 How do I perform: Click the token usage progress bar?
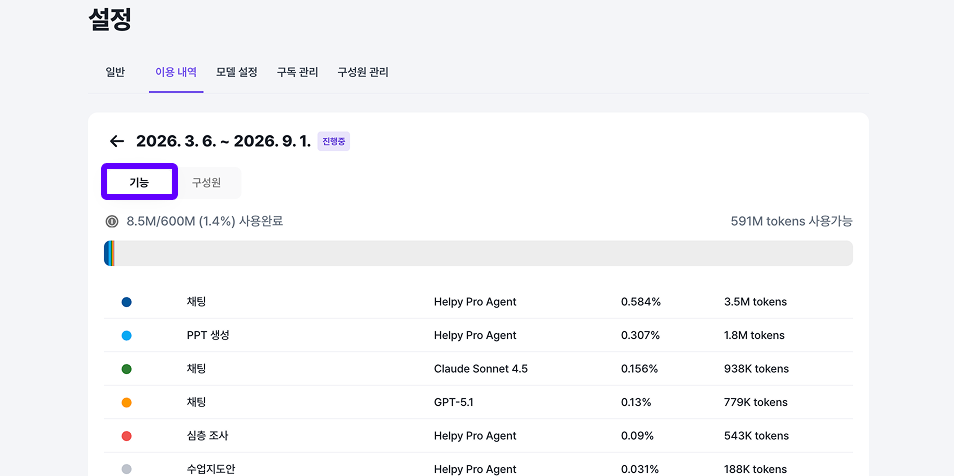(x=478, y=253)
